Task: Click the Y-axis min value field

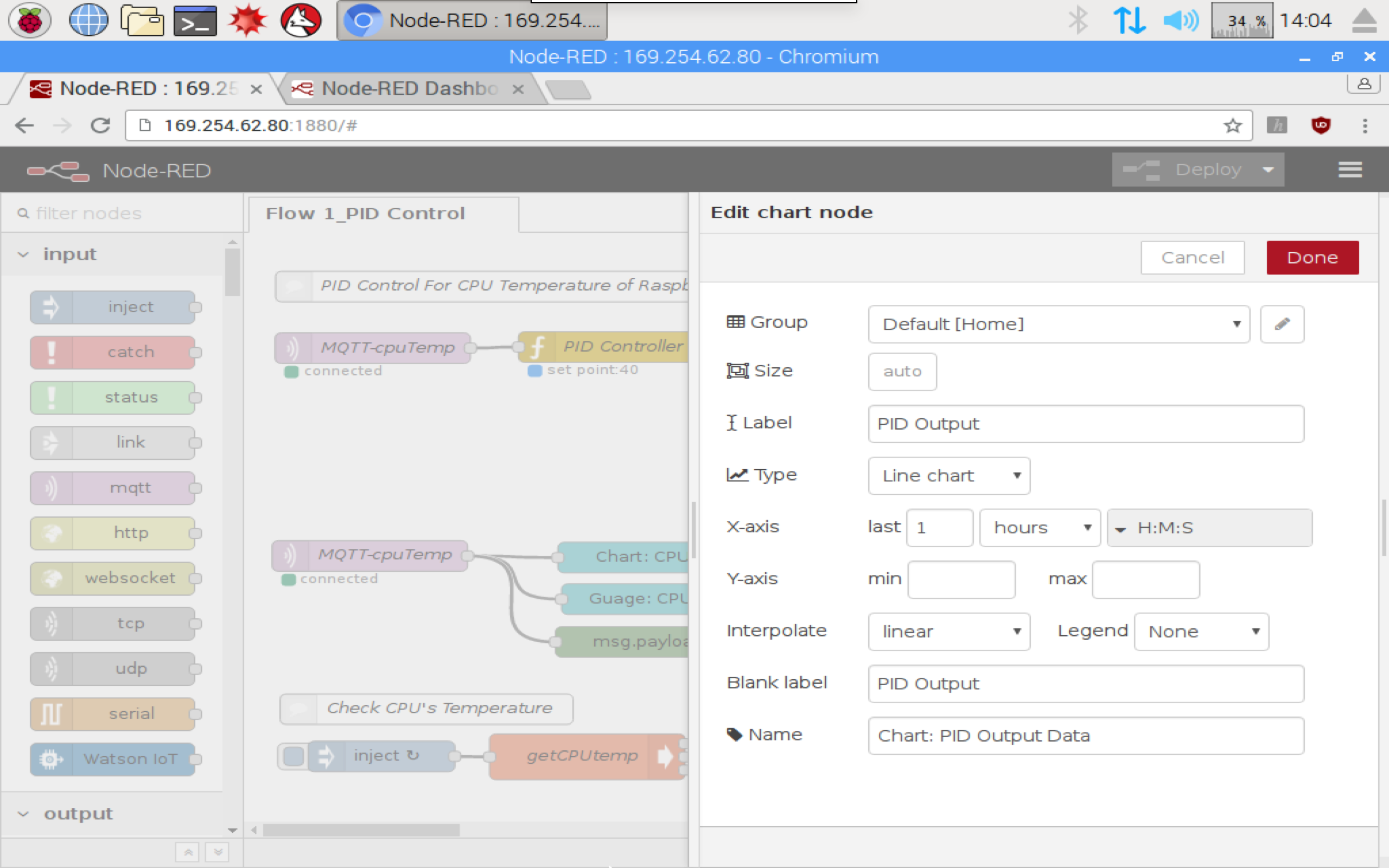Action: (x=960, y=578)
